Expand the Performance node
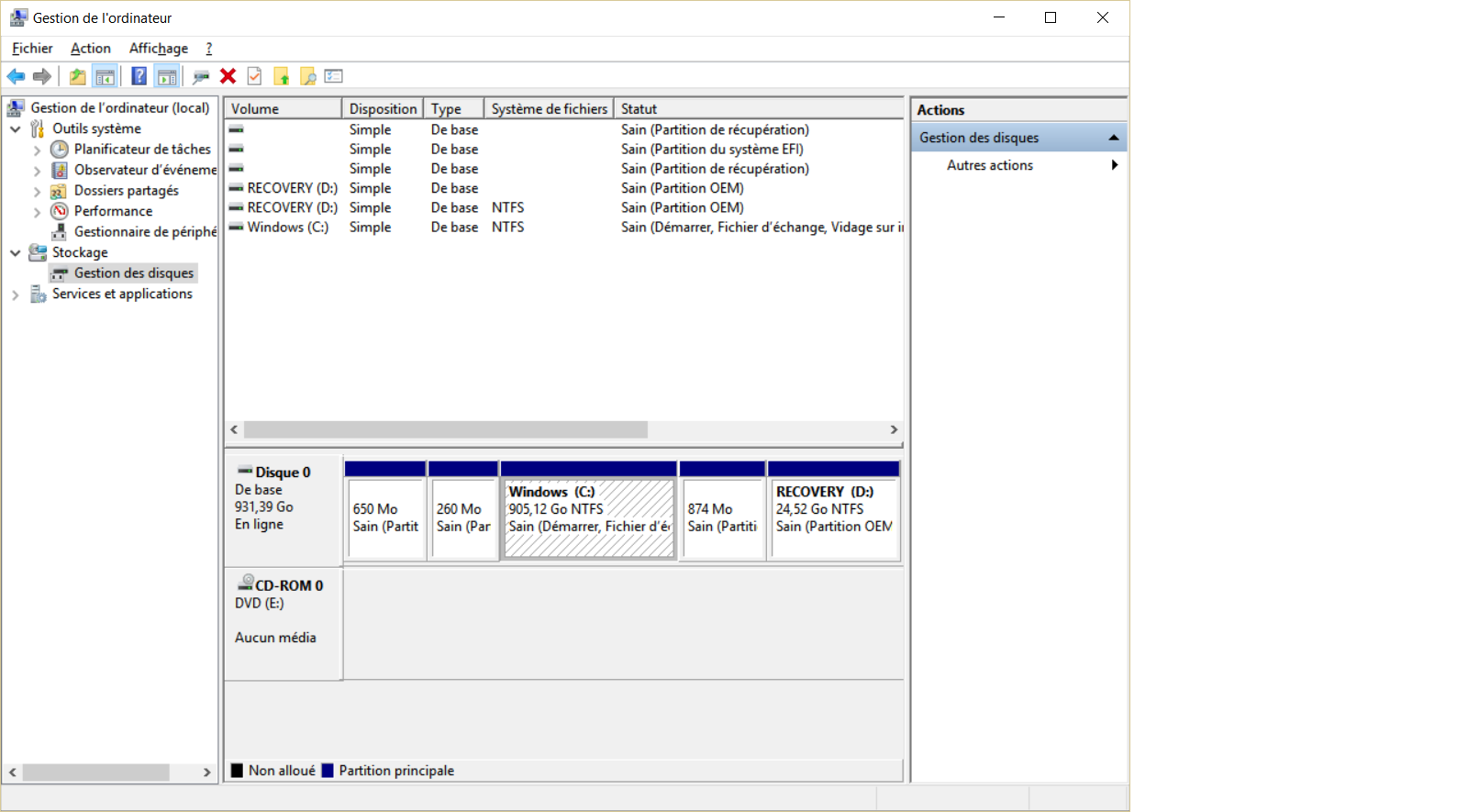Image resolution: width=1479 pixels, height=812 pixels. (x=37, y=211)
